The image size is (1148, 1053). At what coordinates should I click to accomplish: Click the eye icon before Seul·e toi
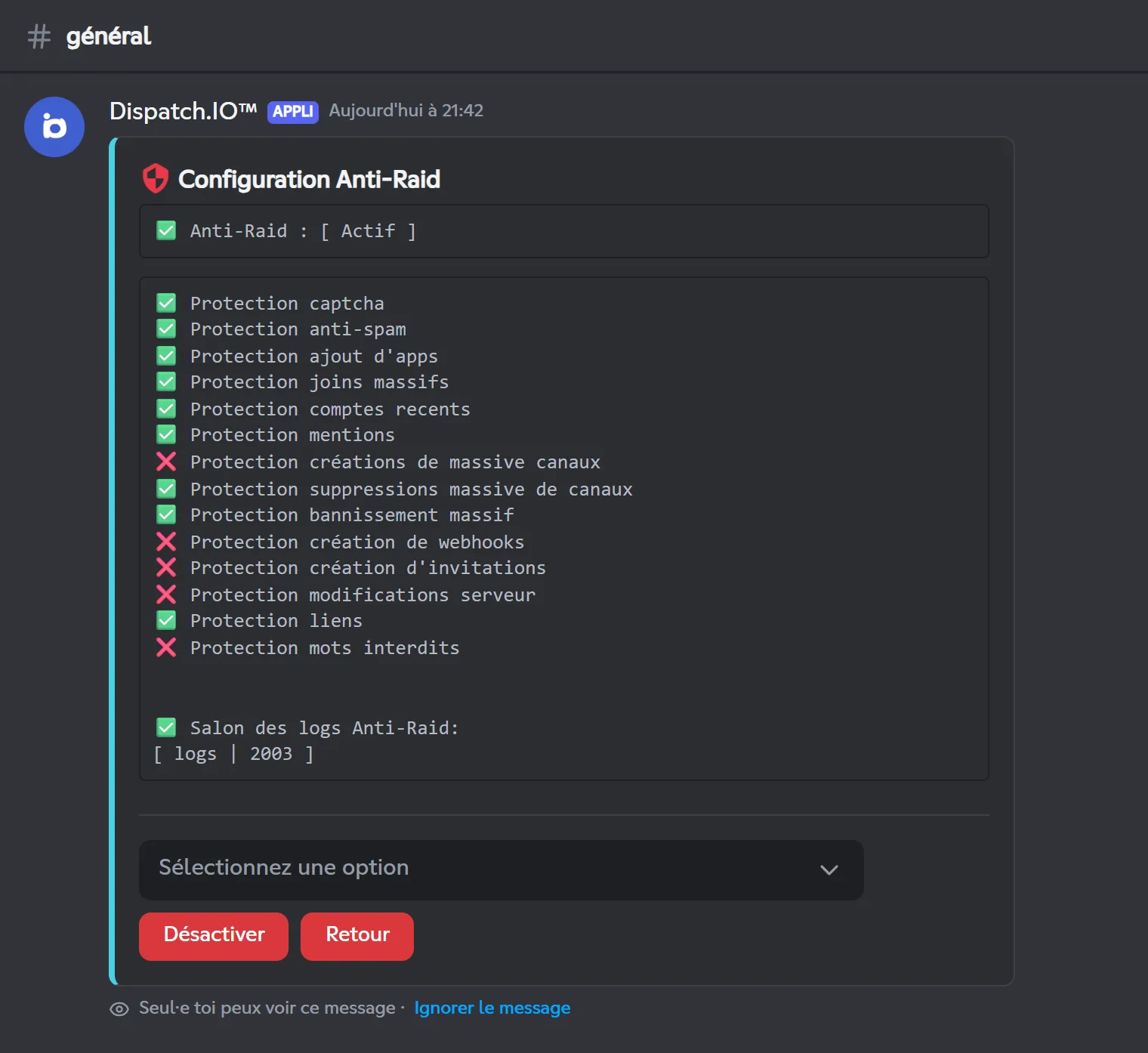[x=119, y=1009]
